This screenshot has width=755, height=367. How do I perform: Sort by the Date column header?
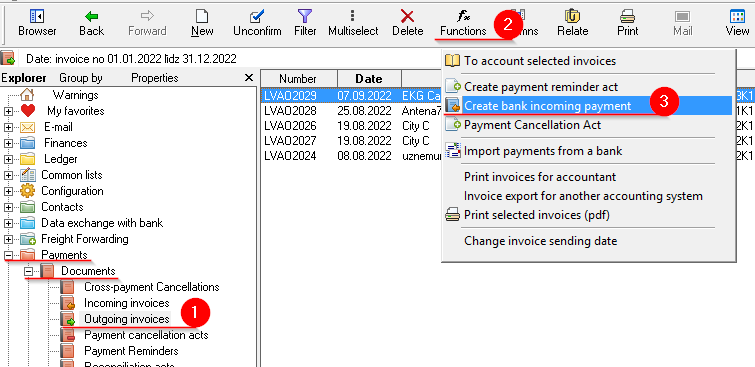pos(369,79)
